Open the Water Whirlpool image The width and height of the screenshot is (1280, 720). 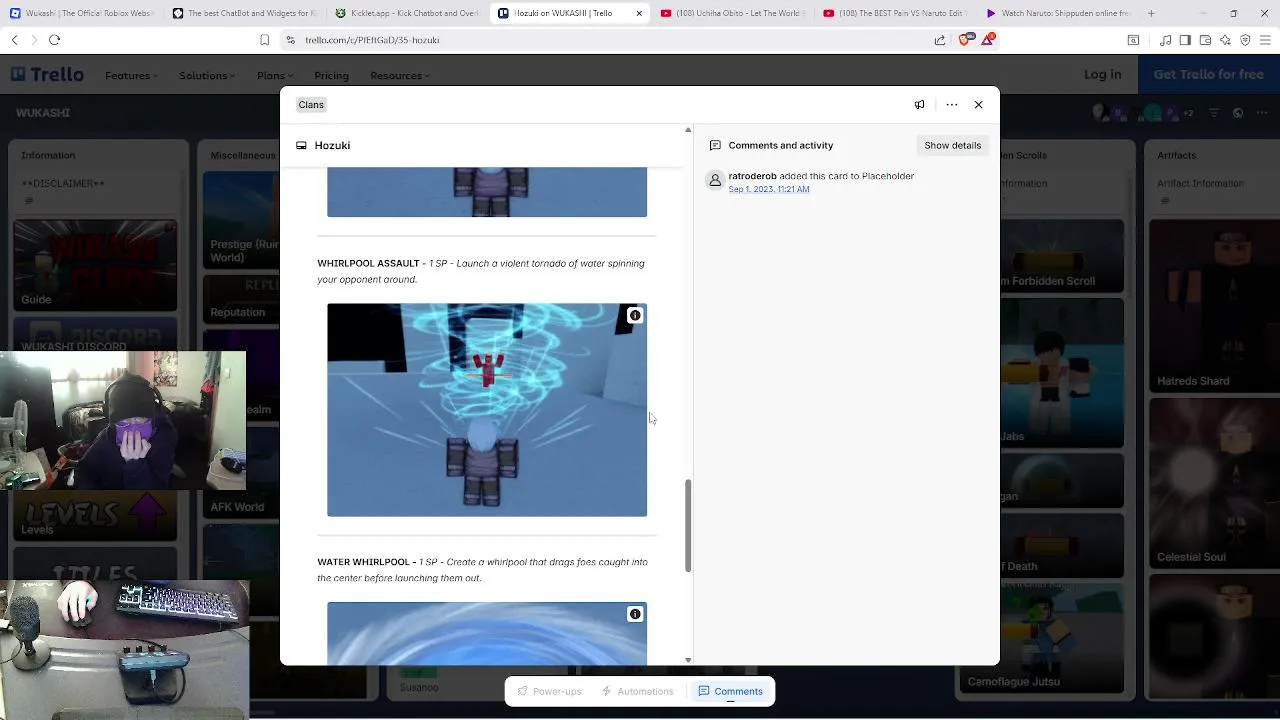(x=487, y=633)
